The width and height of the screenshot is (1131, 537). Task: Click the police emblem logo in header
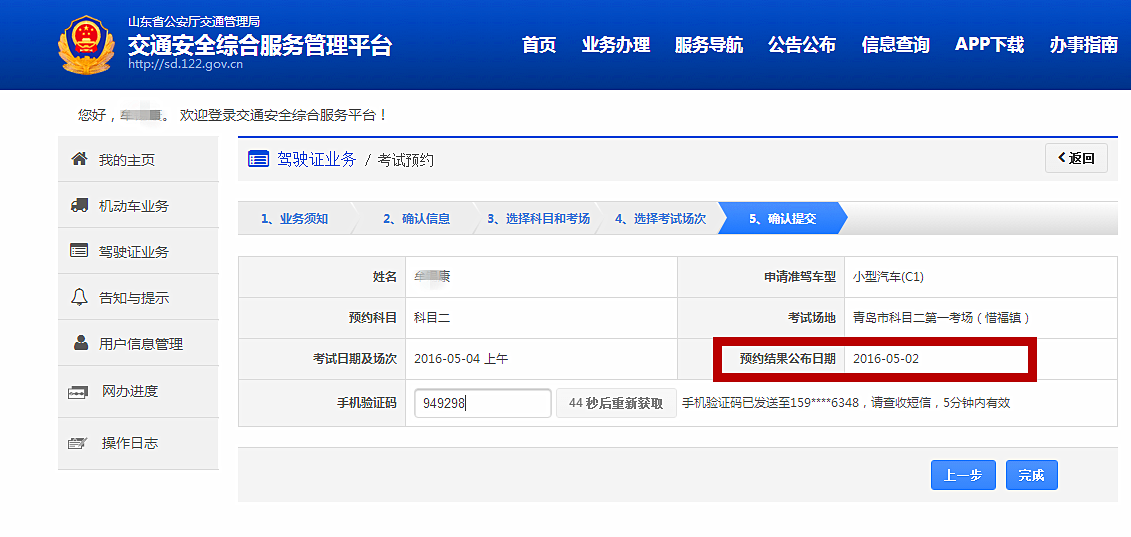point(86,45)
